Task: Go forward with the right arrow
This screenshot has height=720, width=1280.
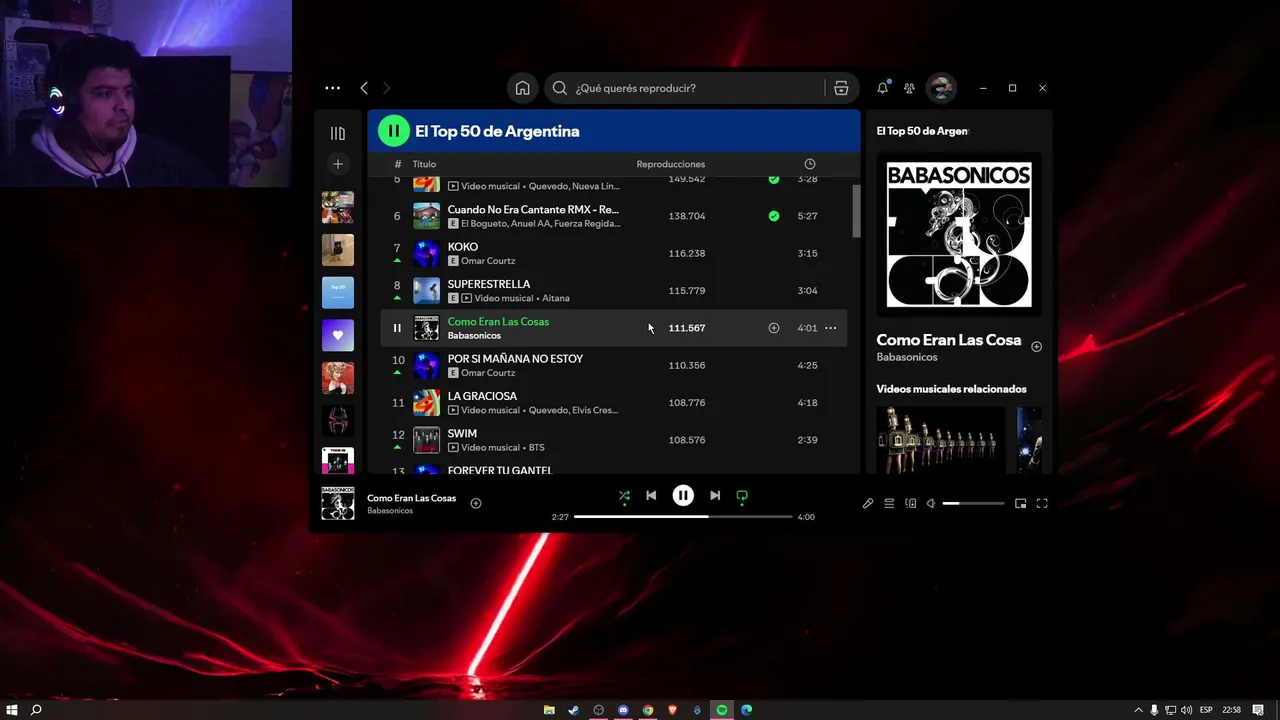Action: click(386, 88)
